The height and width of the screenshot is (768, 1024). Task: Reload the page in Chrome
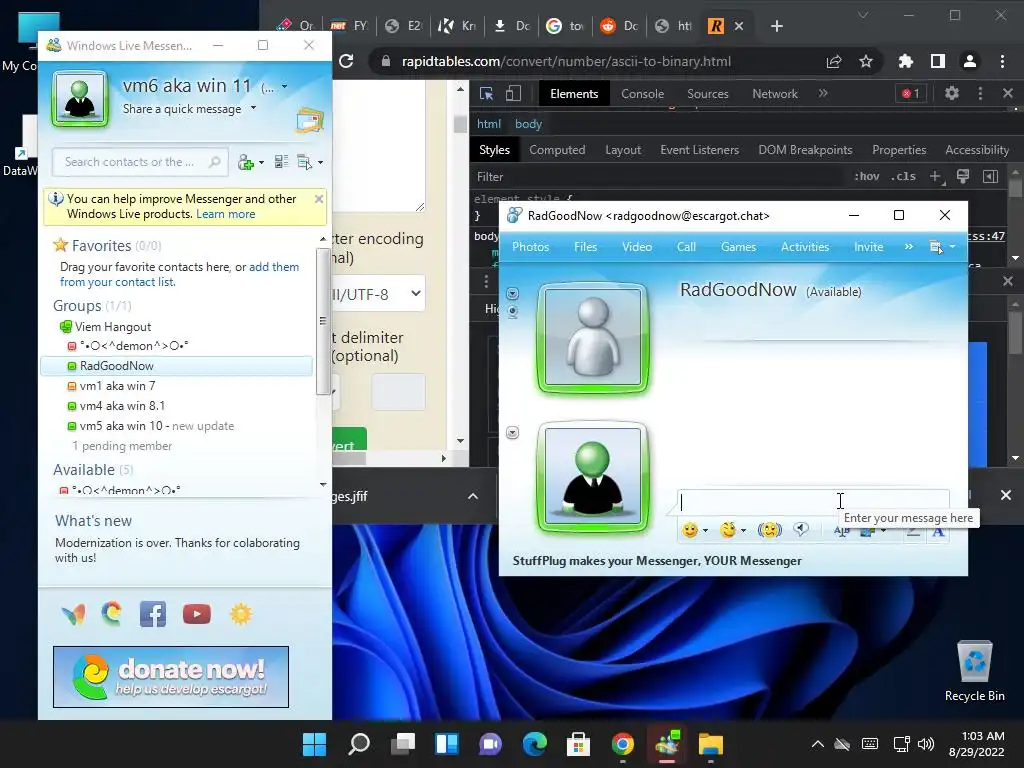[x=346, y=61]
